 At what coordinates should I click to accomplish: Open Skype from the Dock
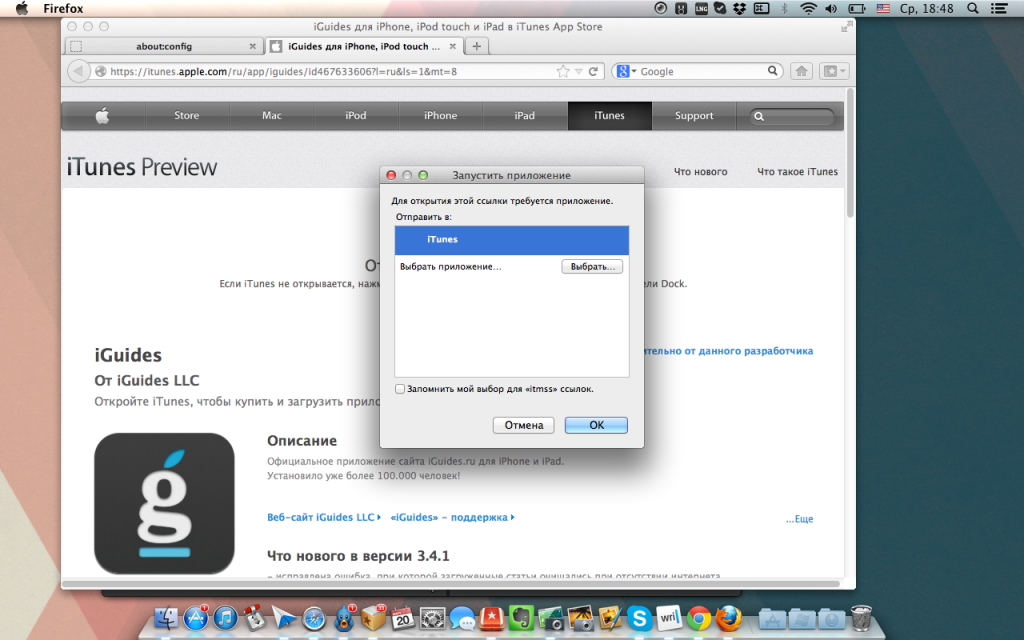click(639, 618)
